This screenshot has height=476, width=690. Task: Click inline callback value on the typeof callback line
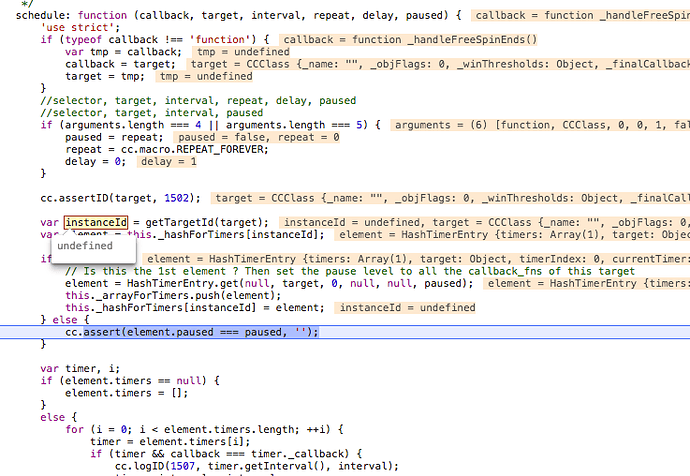click(x=410, y=40)
